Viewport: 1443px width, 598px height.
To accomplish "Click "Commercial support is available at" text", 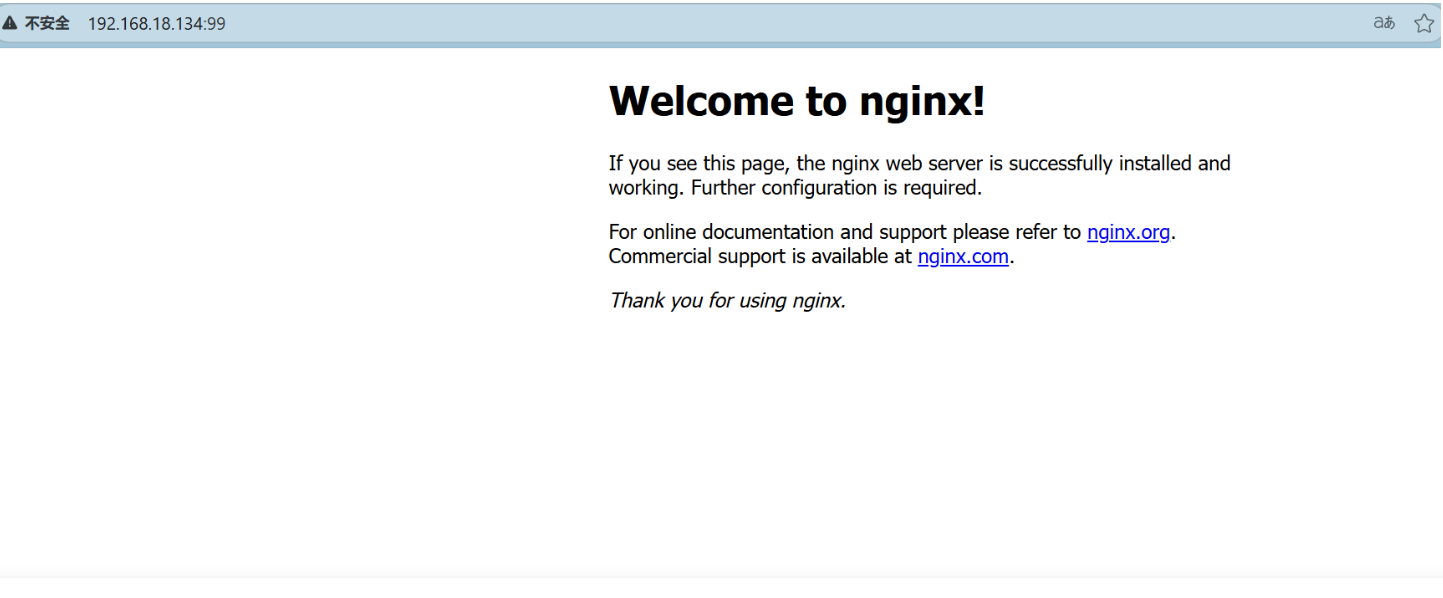I will tap(760, 256).
